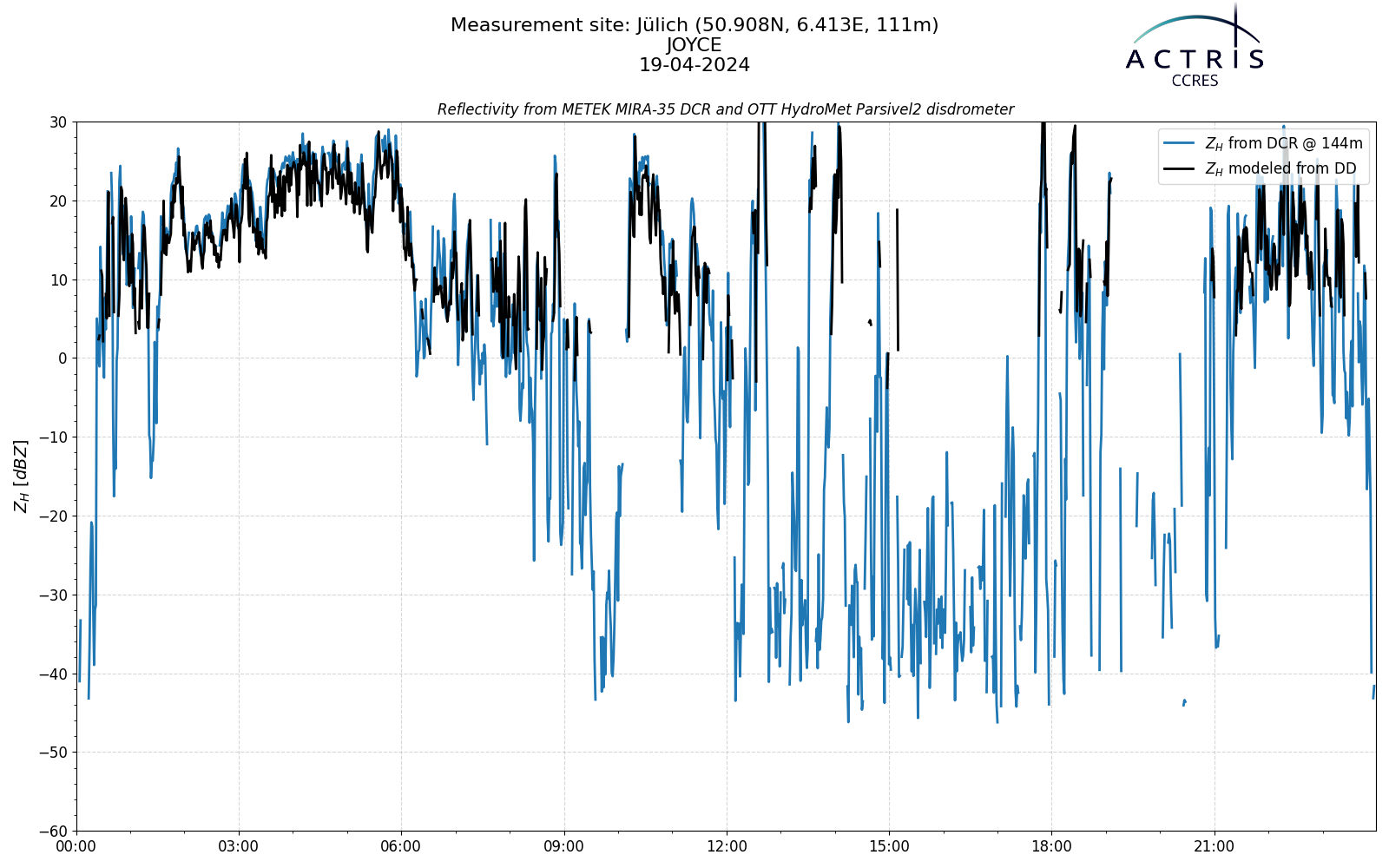The image size is (1389, 868).
Task: Click the date 19-04-2024 in the header
Action: [694, 65]
